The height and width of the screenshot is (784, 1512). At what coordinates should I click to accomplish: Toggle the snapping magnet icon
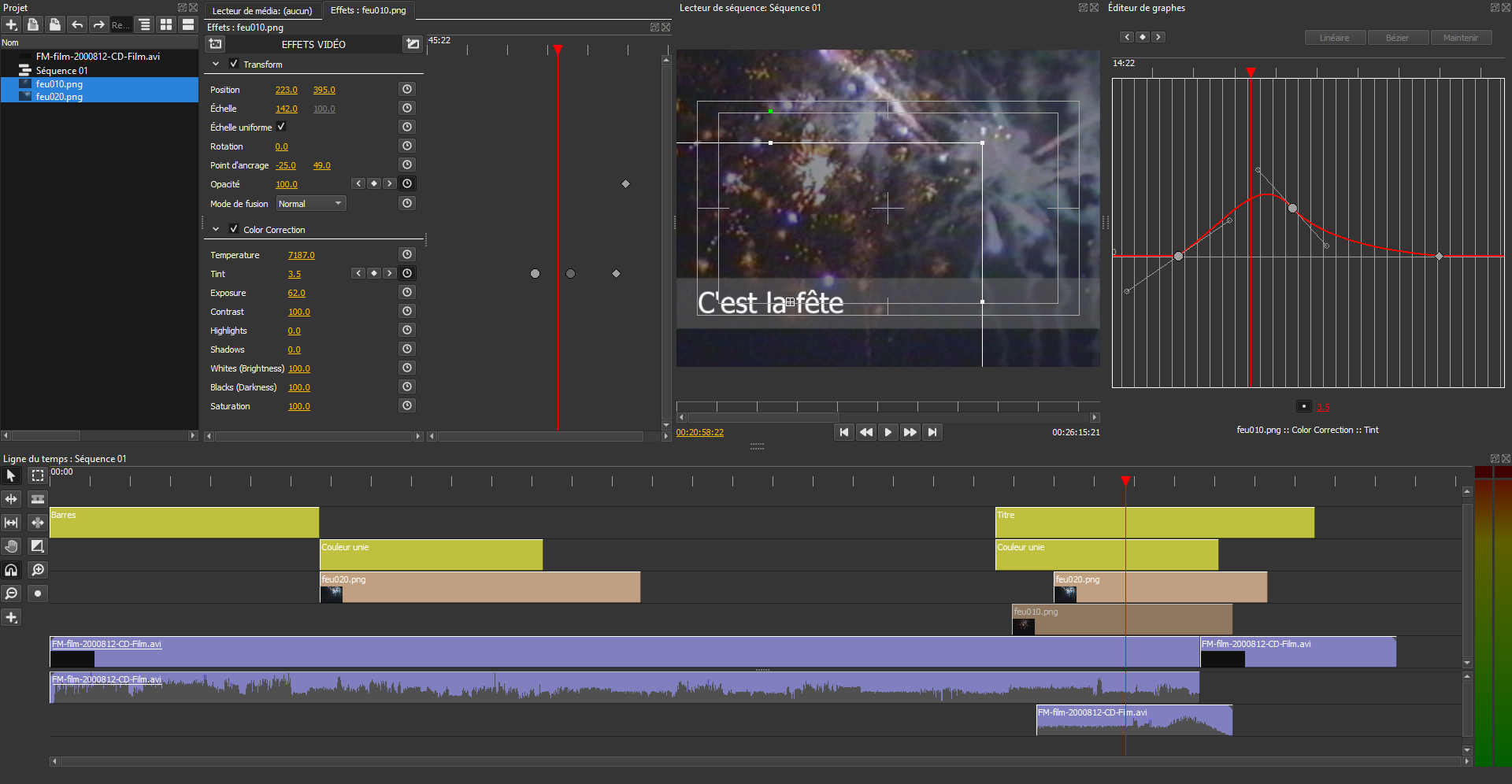(x=11, y=570)
